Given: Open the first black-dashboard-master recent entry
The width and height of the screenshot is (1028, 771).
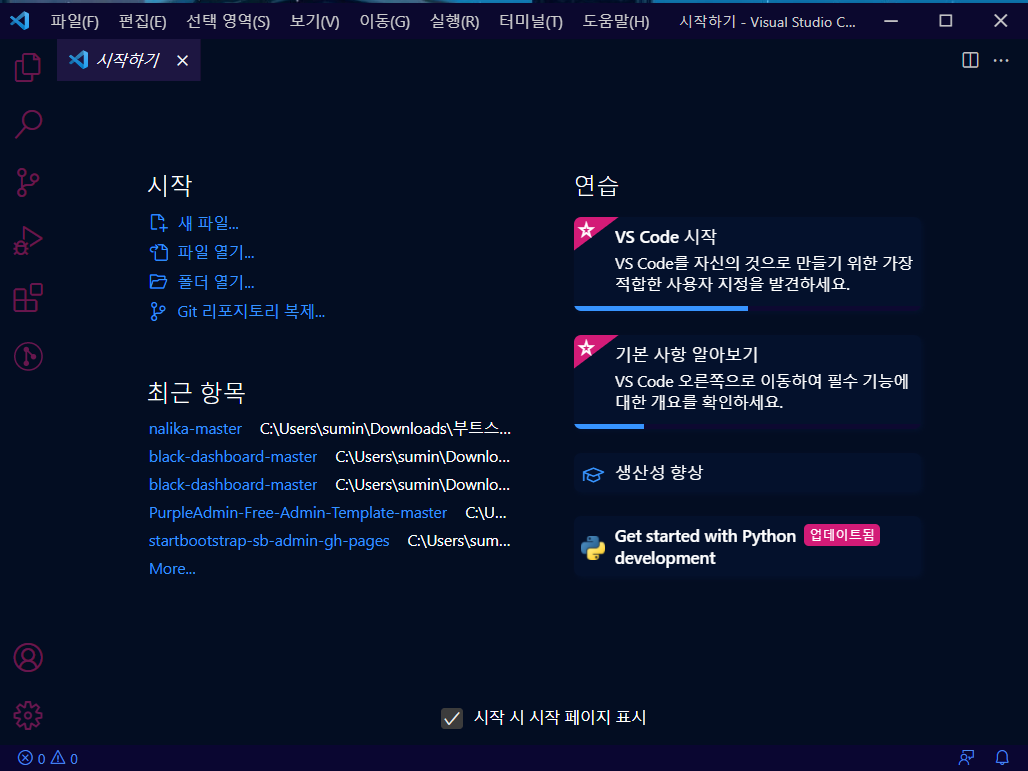Looking at the screenshot, I should [233, 457].
